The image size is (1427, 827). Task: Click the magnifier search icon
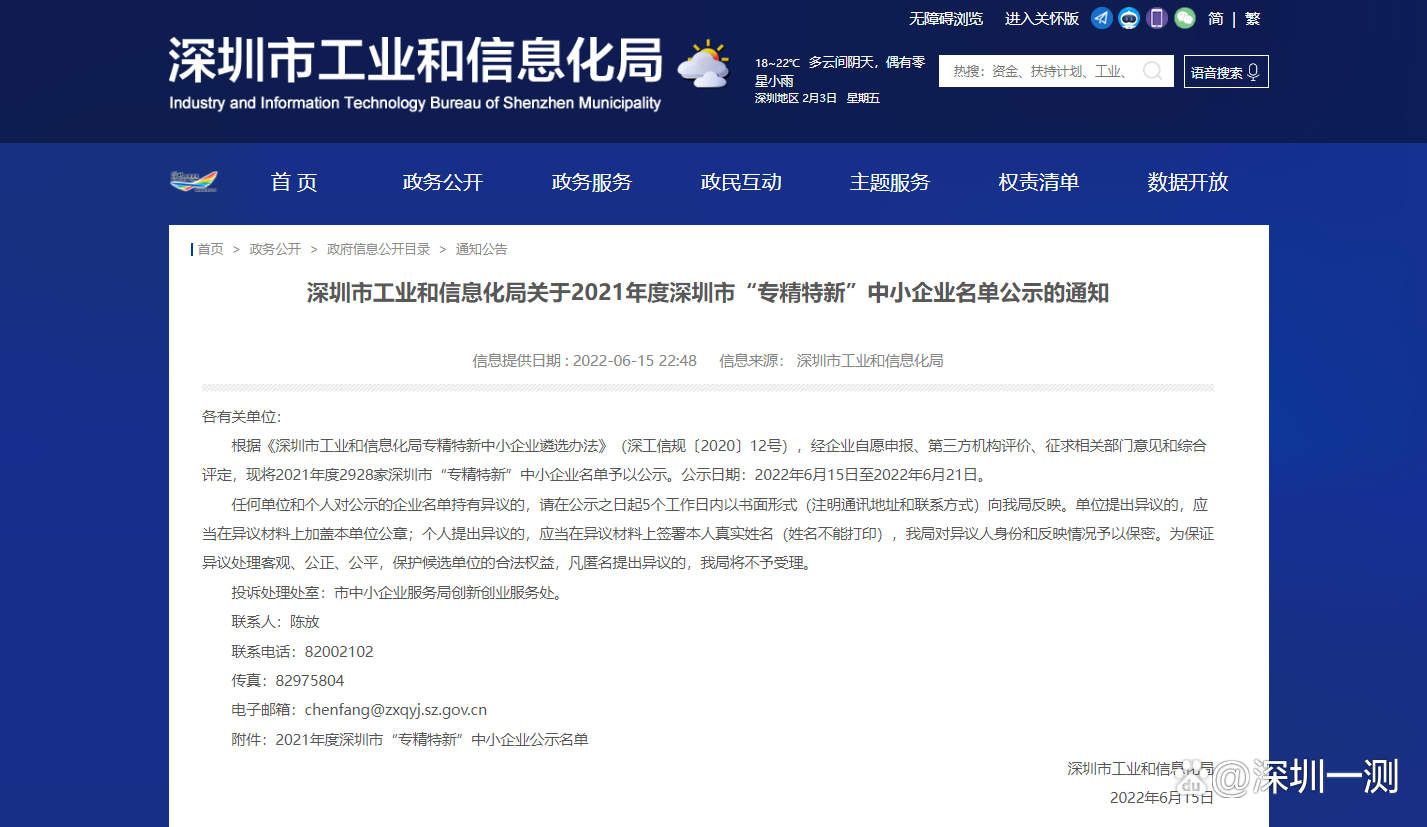coord(1152,71)
